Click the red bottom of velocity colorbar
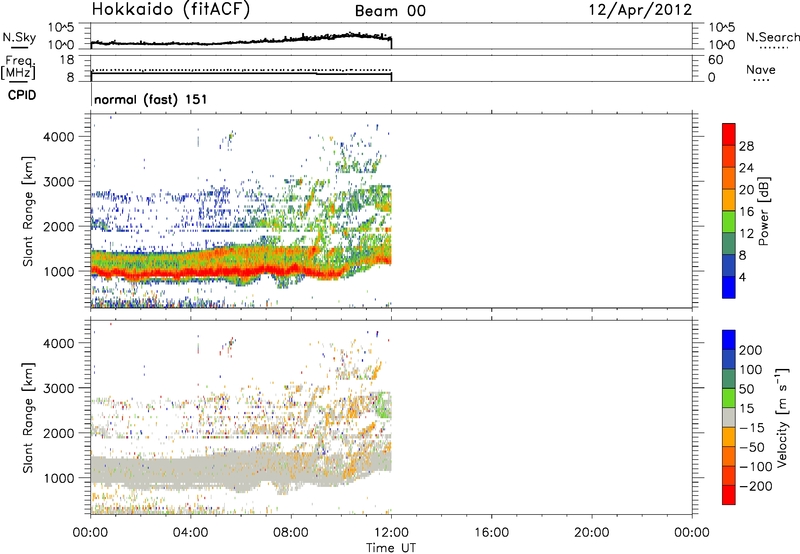This screenshot has width=800, height=554. click(729, 495)
